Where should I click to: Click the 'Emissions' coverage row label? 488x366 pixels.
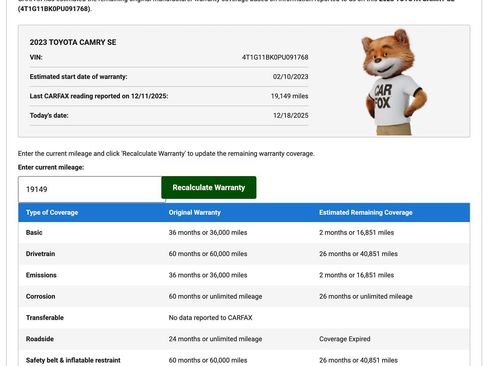click(x=41, y=275)
